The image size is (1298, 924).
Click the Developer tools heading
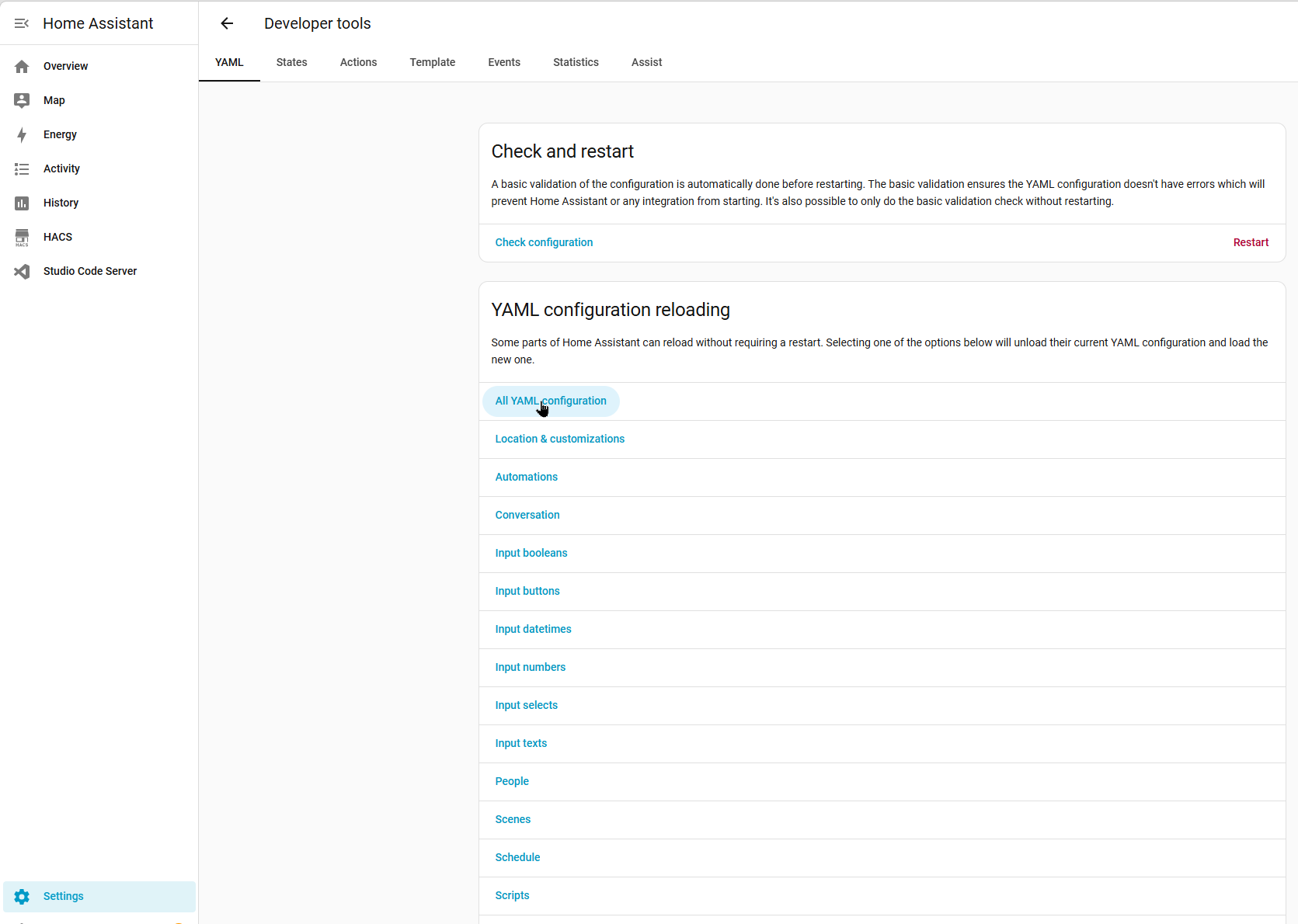click(318, 23)
